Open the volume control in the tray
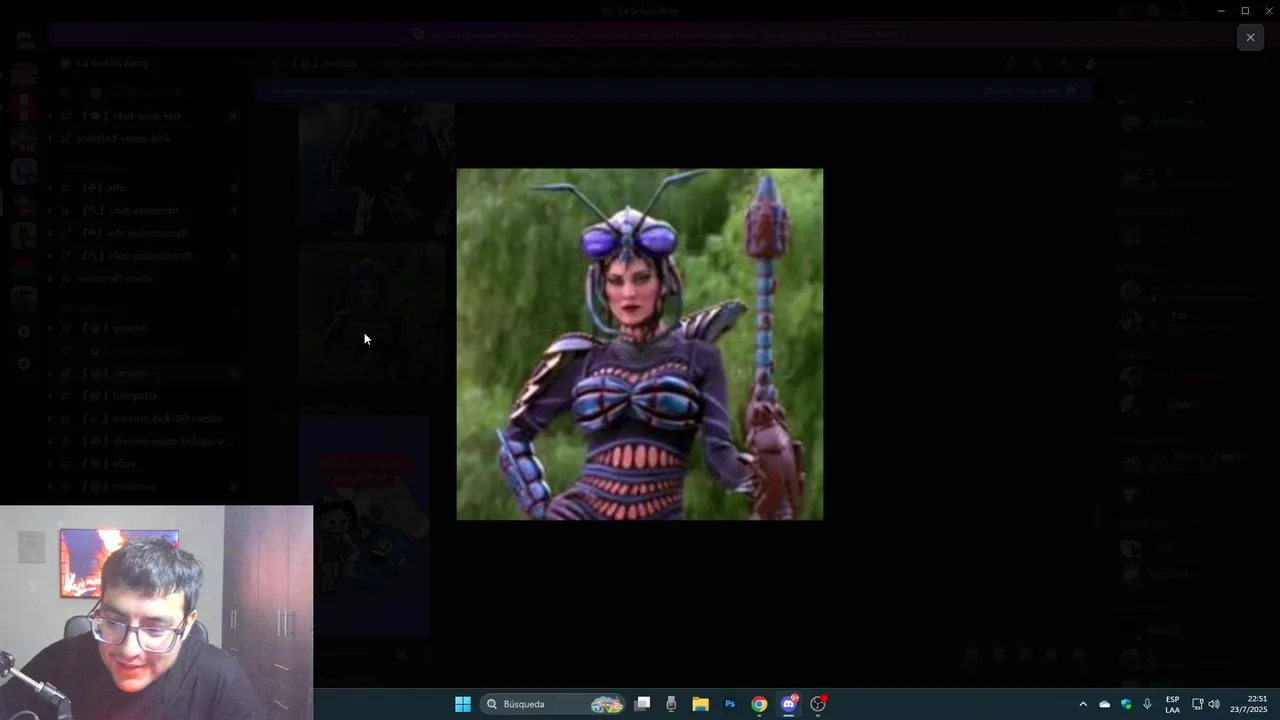The image size is (1280, 720). 1214,704
